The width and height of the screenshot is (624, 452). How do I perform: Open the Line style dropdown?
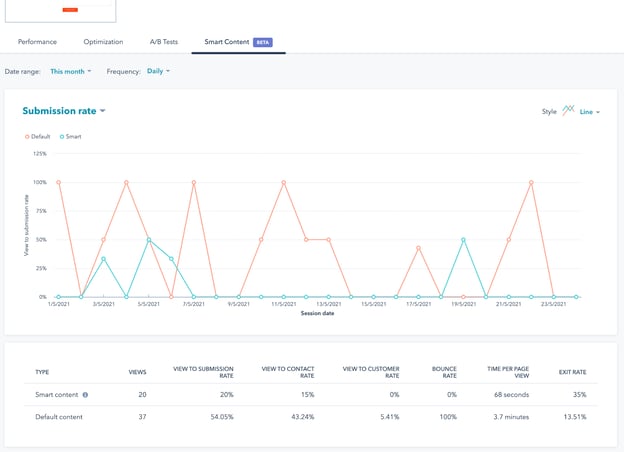590,112
